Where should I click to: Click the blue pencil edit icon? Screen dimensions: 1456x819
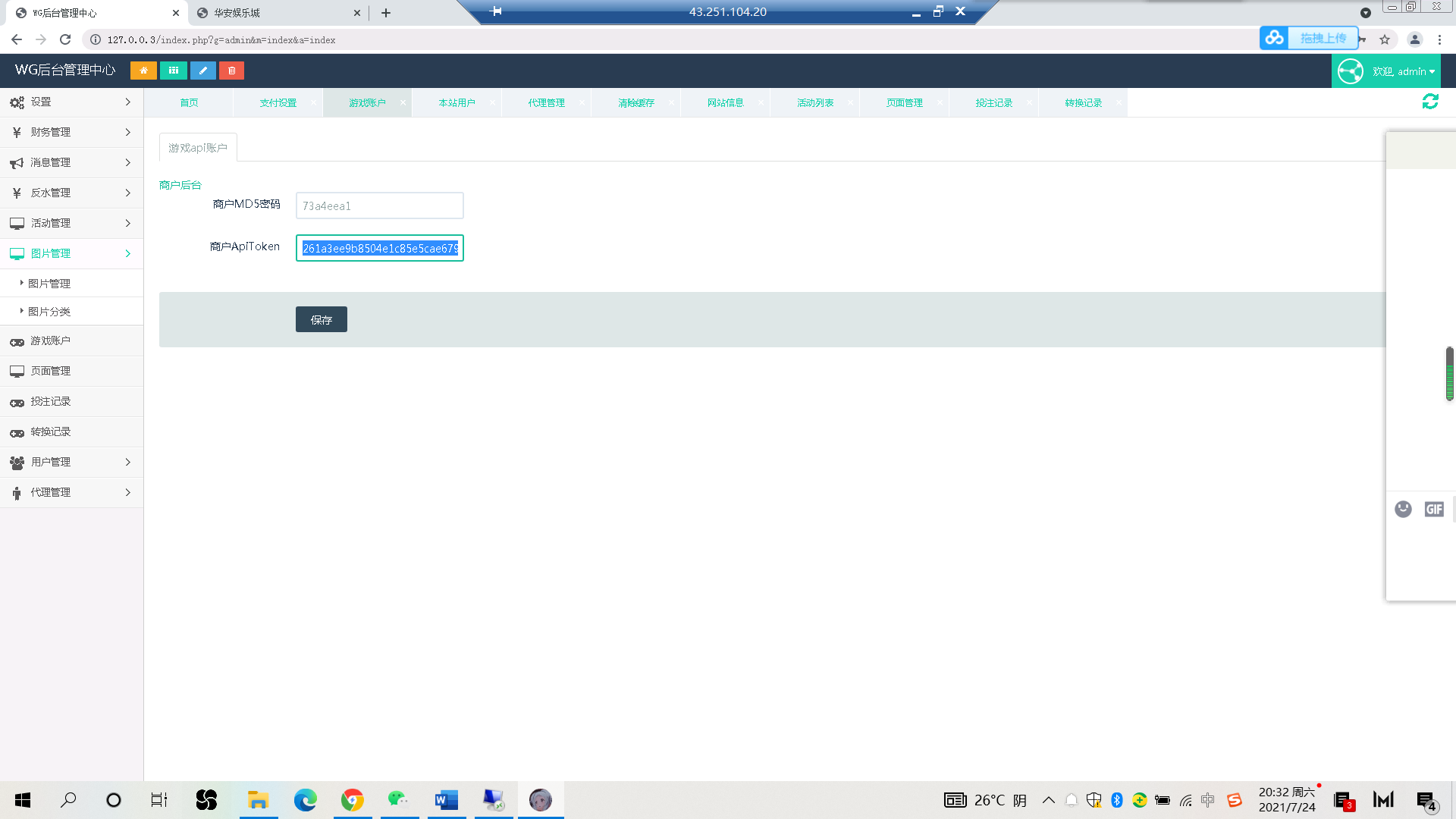point(202,71)
